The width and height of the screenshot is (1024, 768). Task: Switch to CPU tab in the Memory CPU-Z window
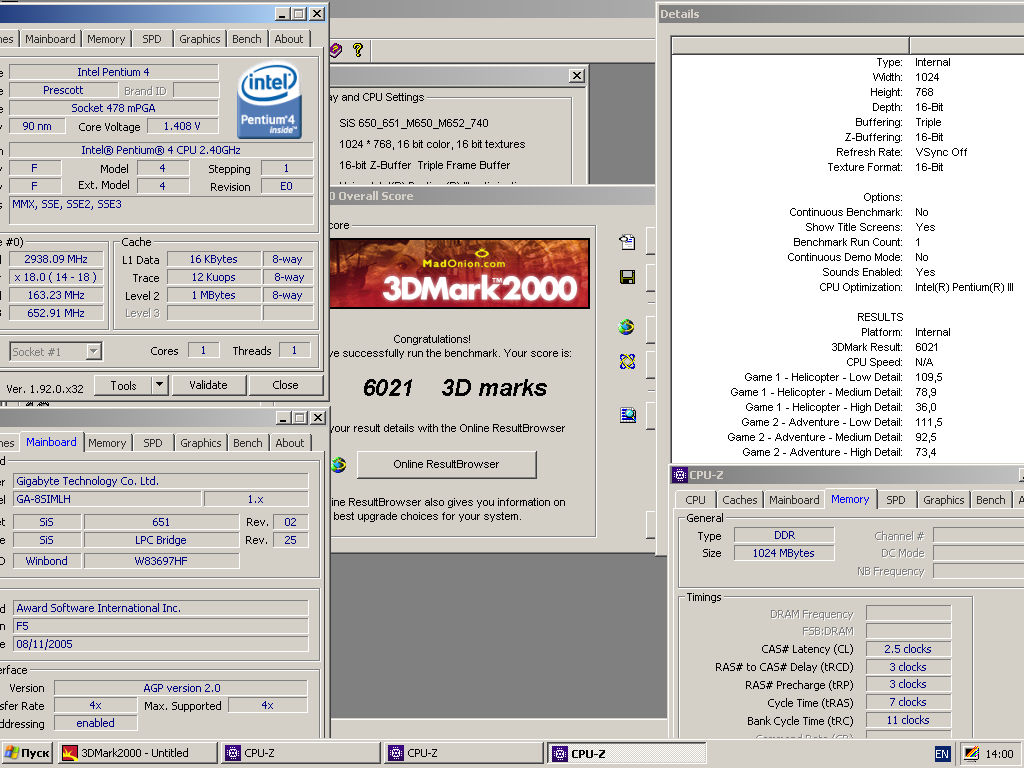tap(696, 500)
